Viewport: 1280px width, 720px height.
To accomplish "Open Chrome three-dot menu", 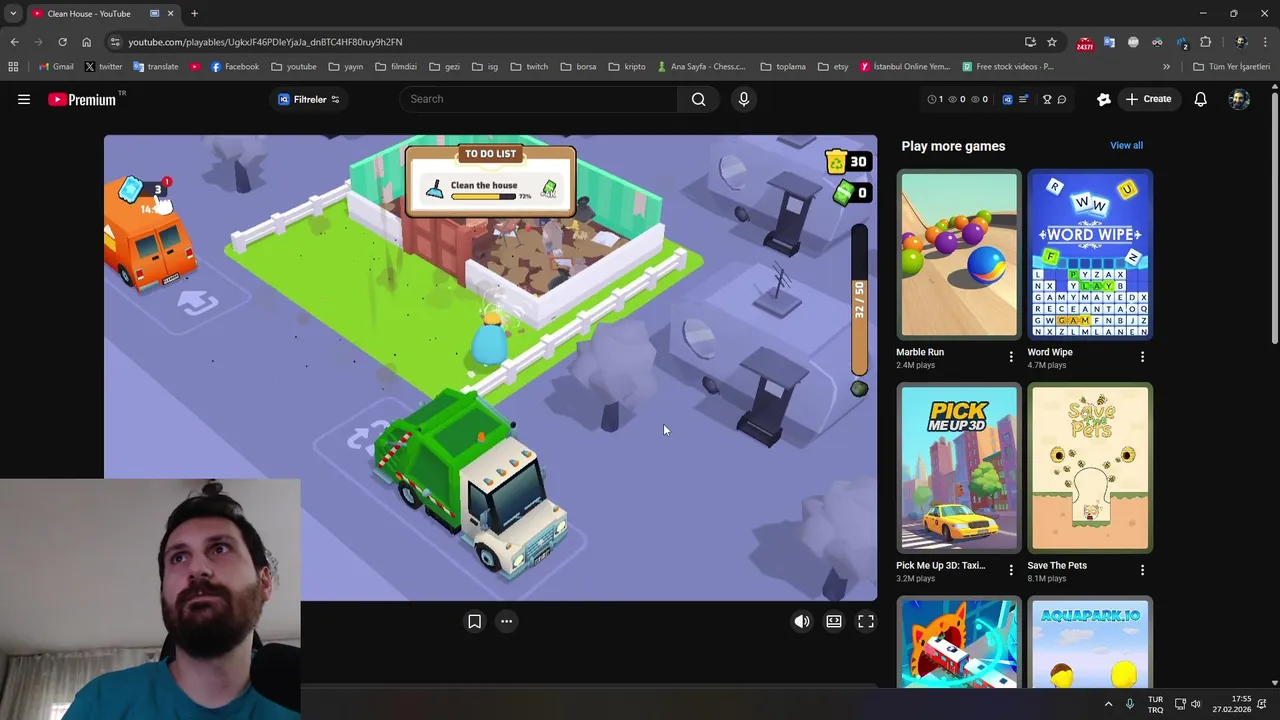I will [x=1265, y=42].
